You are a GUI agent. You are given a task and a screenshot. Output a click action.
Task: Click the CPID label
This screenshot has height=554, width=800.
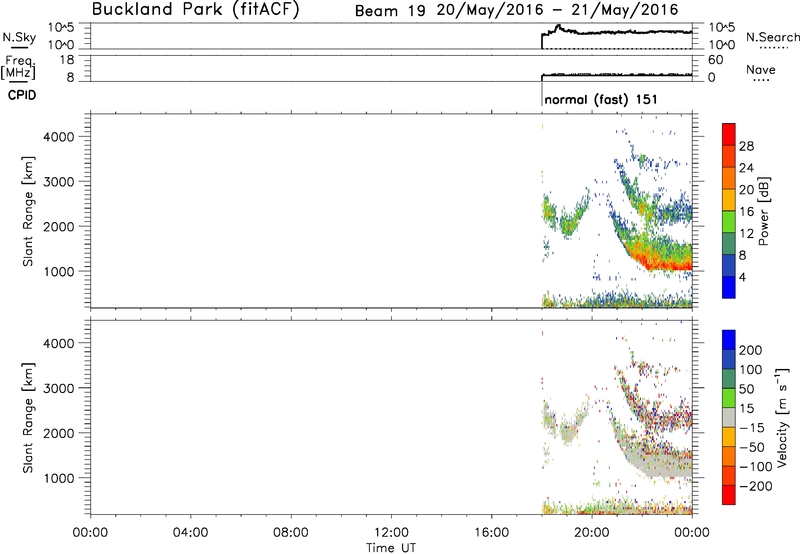(x=22, y=95)
